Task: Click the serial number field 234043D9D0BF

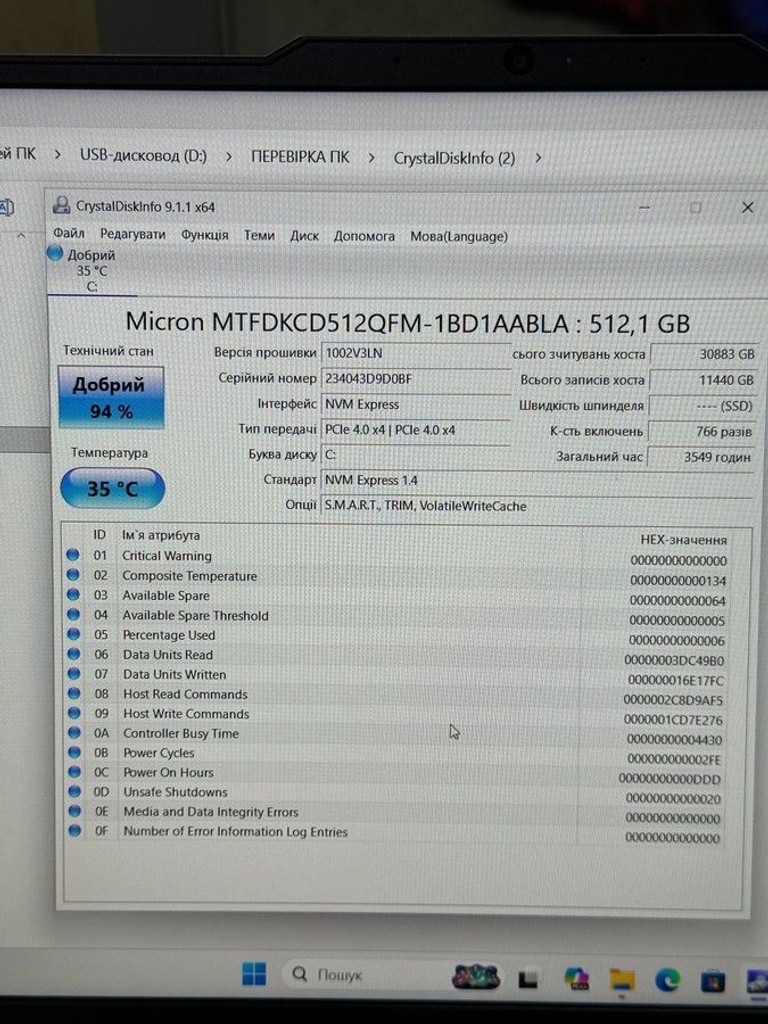Action: pos(415,379)
